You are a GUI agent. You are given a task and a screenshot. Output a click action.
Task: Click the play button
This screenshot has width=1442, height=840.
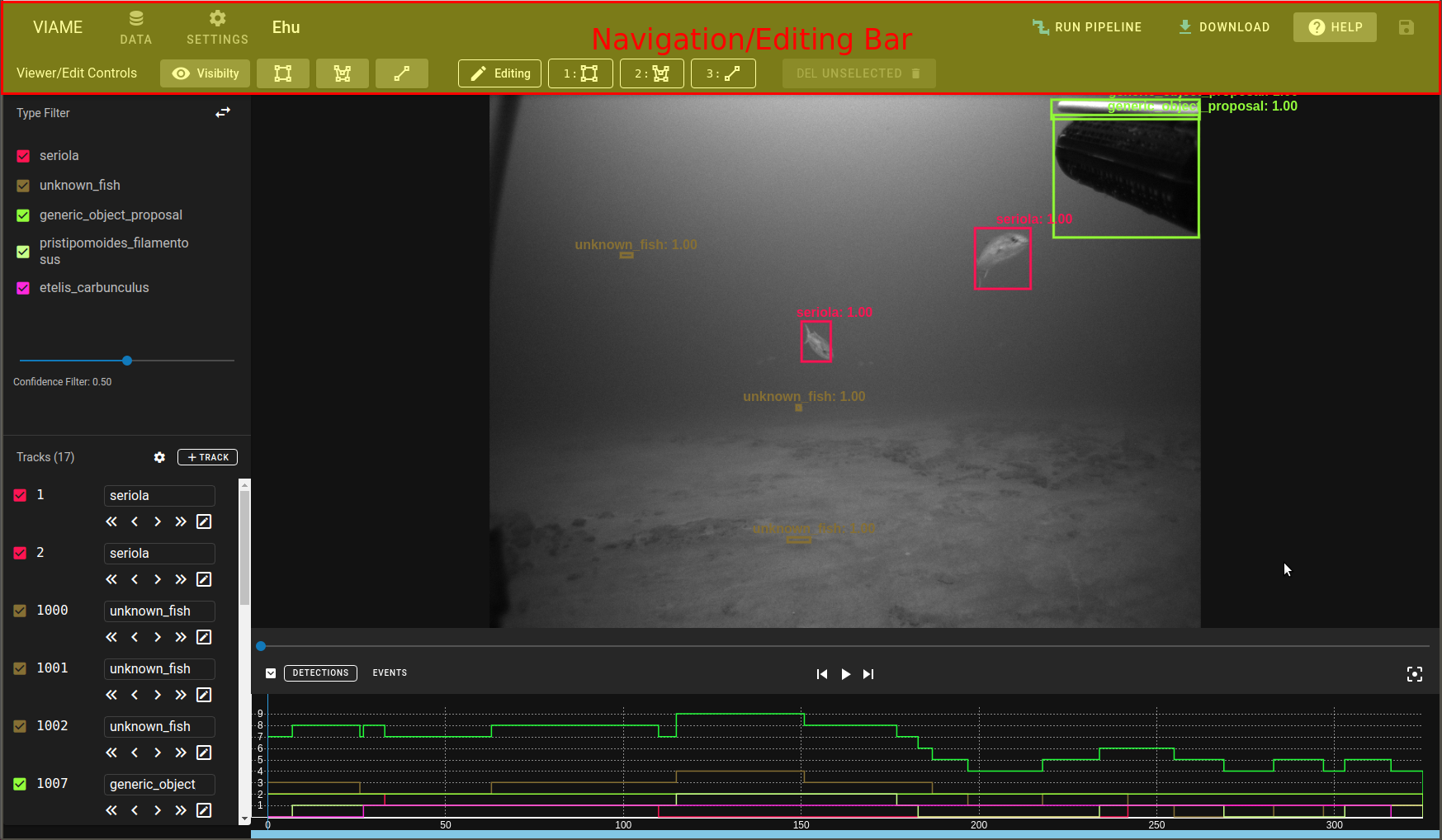(x=845, y=674)
